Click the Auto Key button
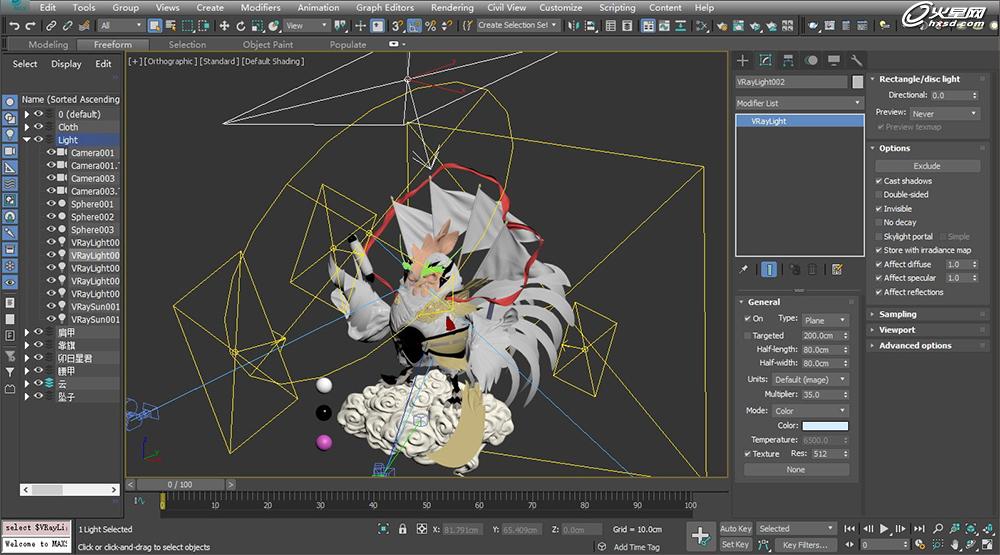This screenshot has height=555, width=1000. 736,529
